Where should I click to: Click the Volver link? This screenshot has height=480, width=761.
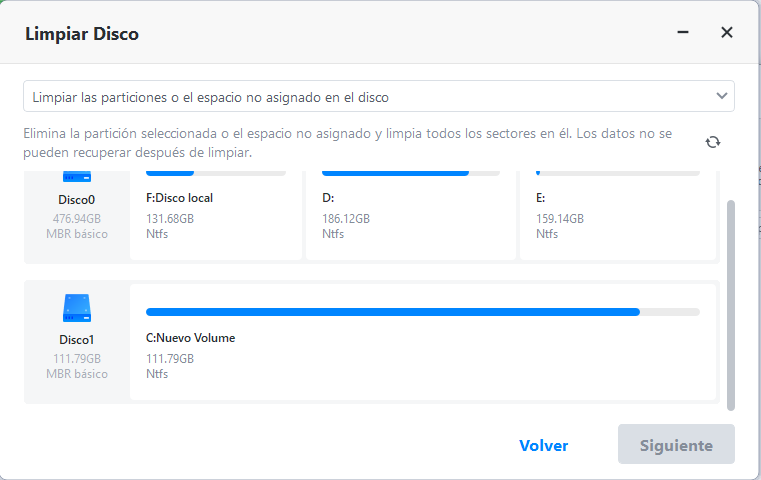[x=544, y=446]
